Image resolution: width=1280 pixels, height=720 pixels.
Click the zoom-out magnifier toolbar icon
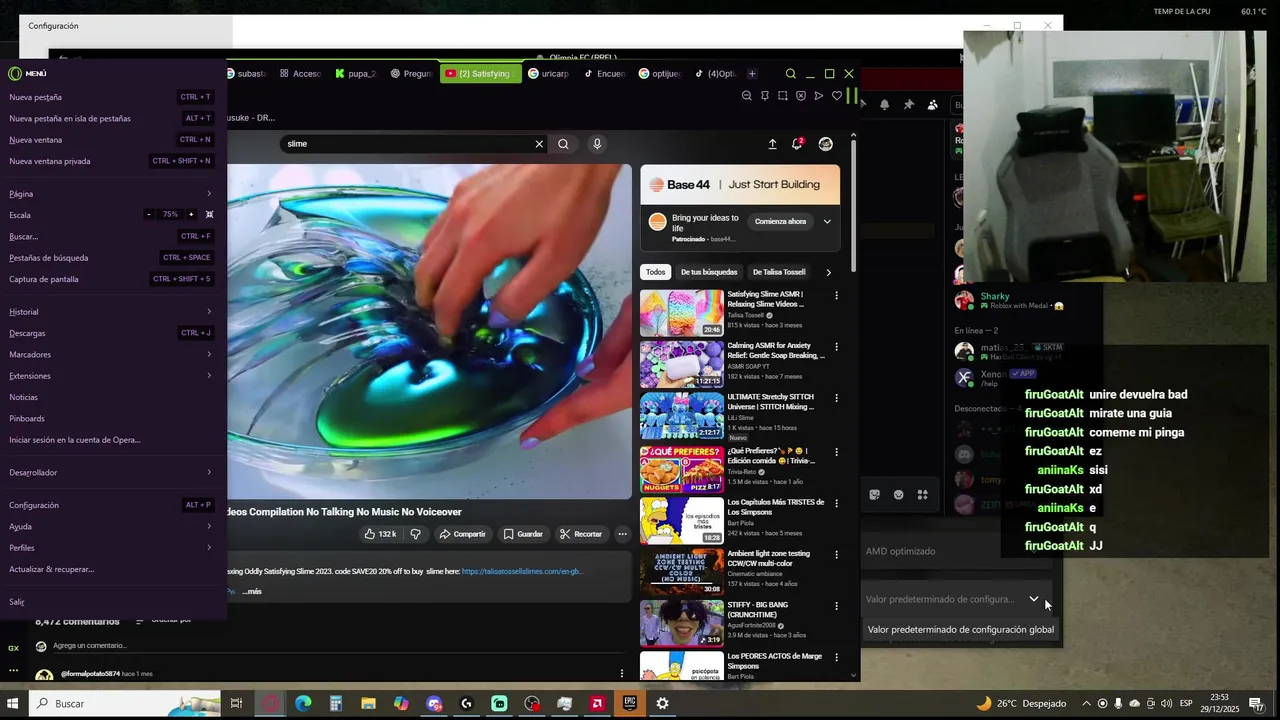[746, 96]
